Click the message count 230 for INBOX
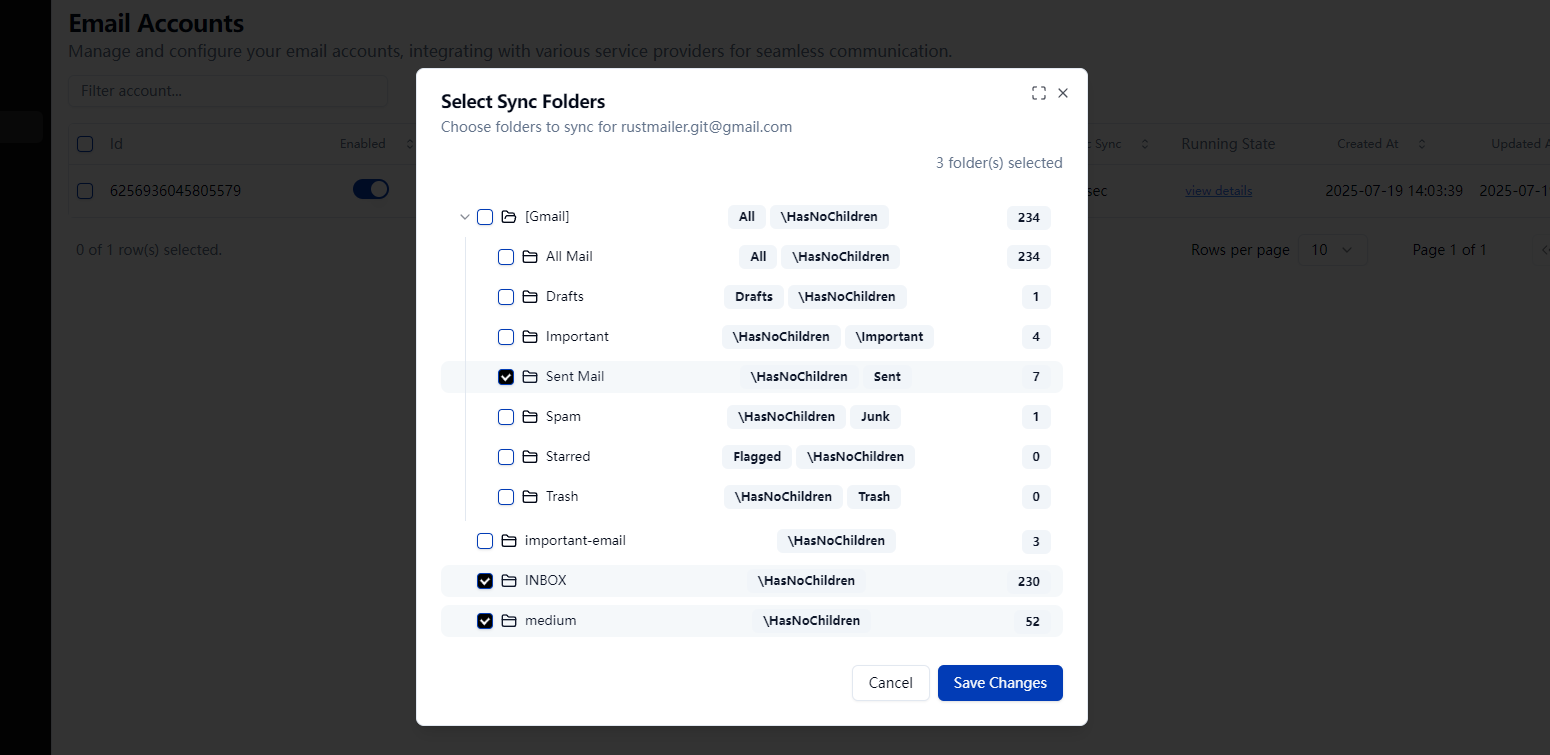Image resolution: width=1550 pixels, height=755 pixels. (x=1029, y=581)
